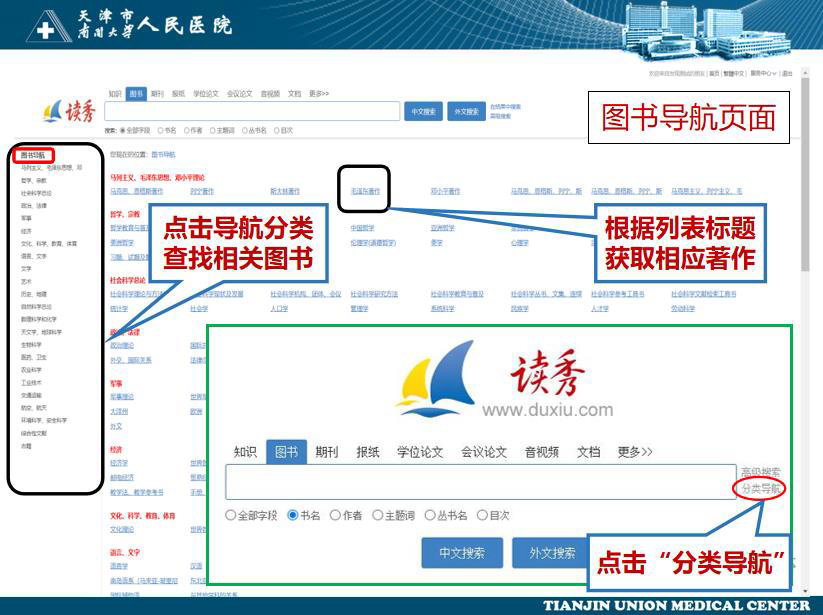Viewport: 823px width, 615px height.
Task: Select 目次 radio in the enlarged search panel
Action: tap(482, 515)
